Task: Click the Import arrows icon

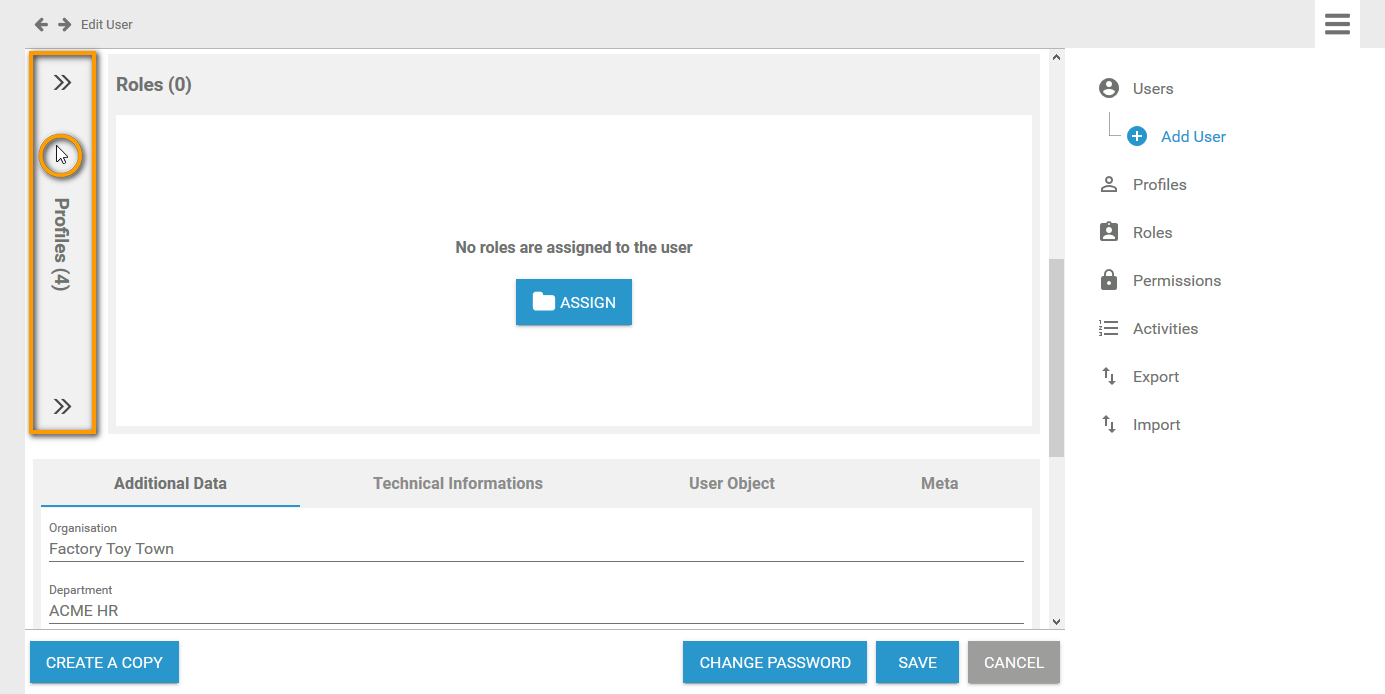Action: [1108, 424]
